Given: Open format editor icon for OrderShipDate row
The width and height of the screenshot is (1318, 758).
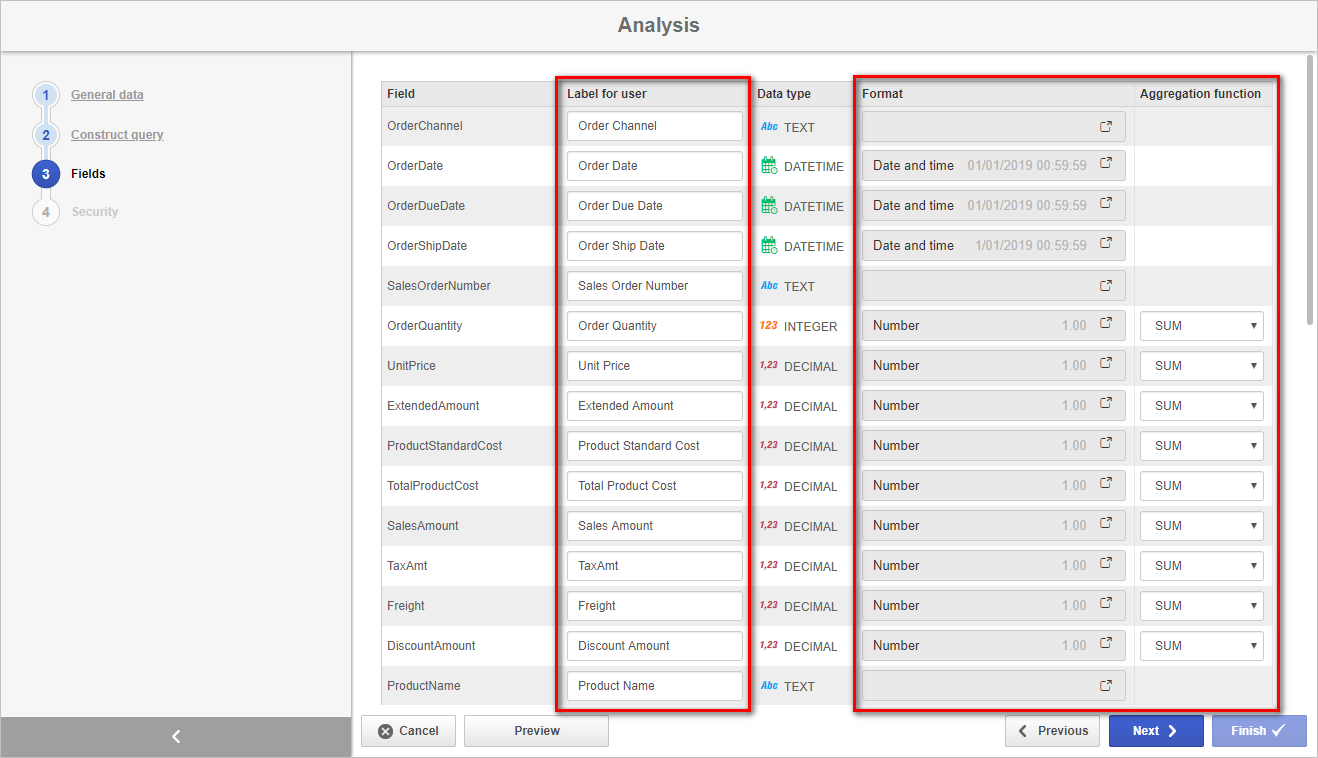Looking at the screenshot, I should click(x=1106, y=244).
